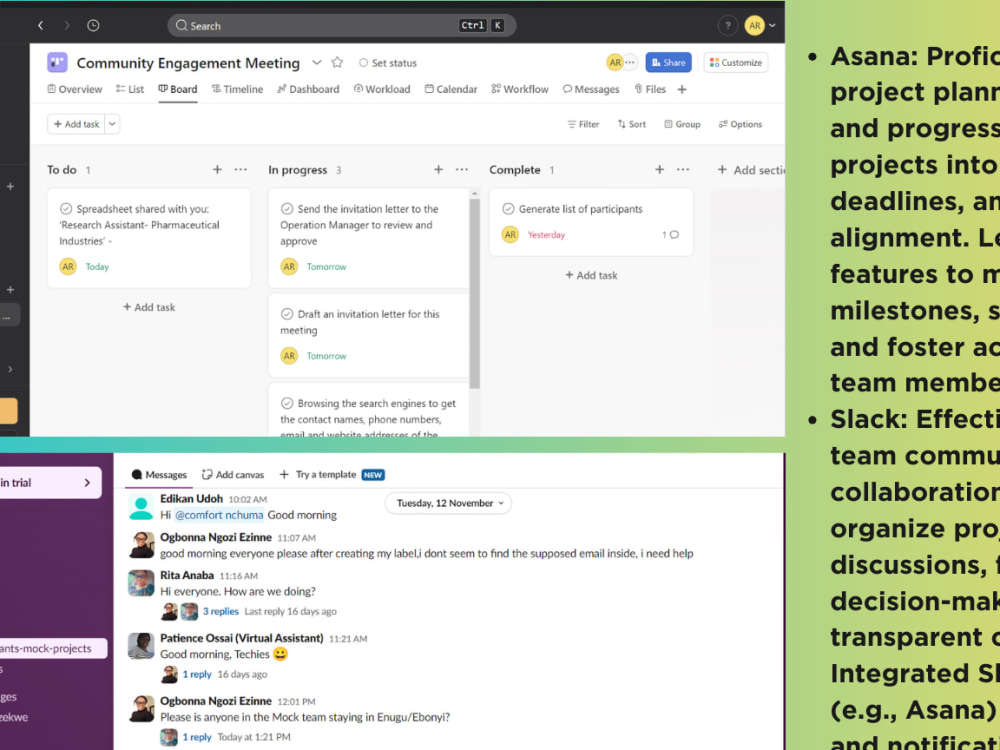The width and height of the screenshot is (1000, 750).
Task: Click the @comfort nchuma mention
Action: point(219,515)
